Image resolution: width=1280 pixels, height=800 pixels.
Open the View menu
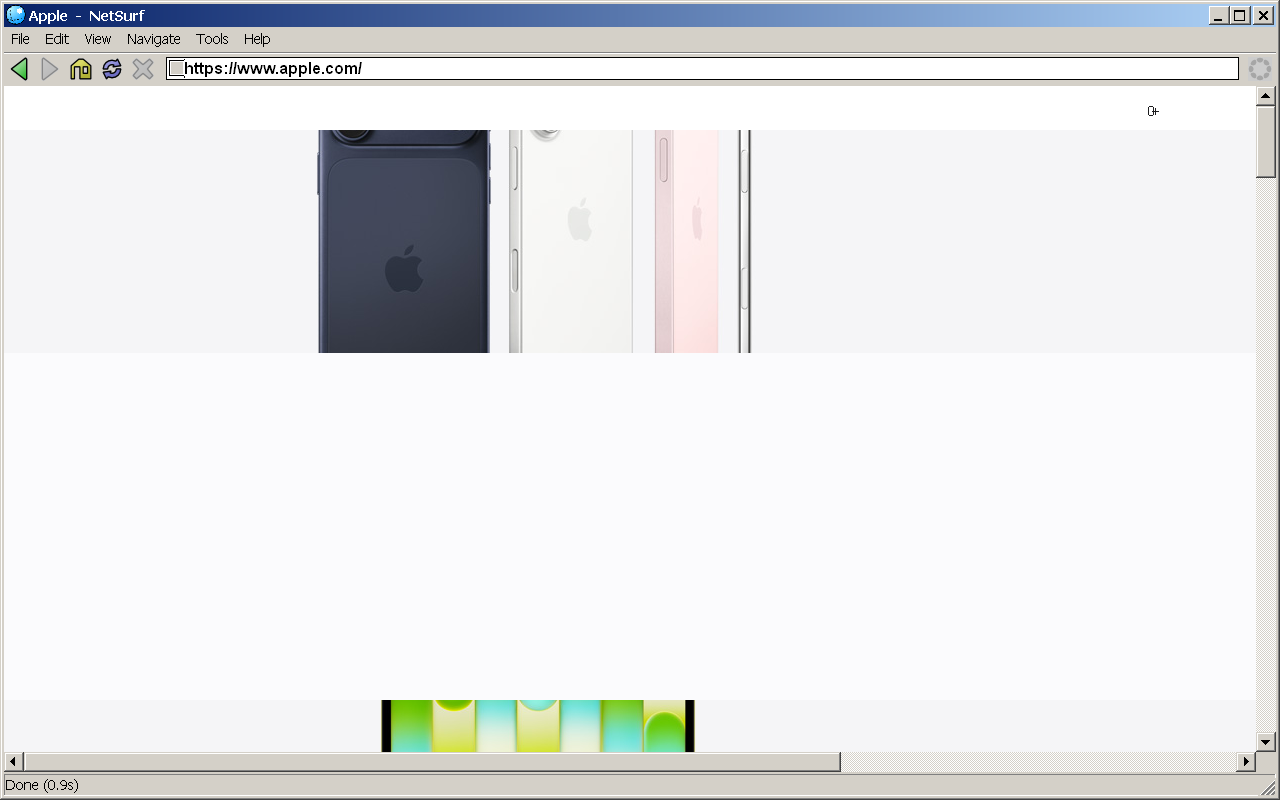click(x=98, y=39)
